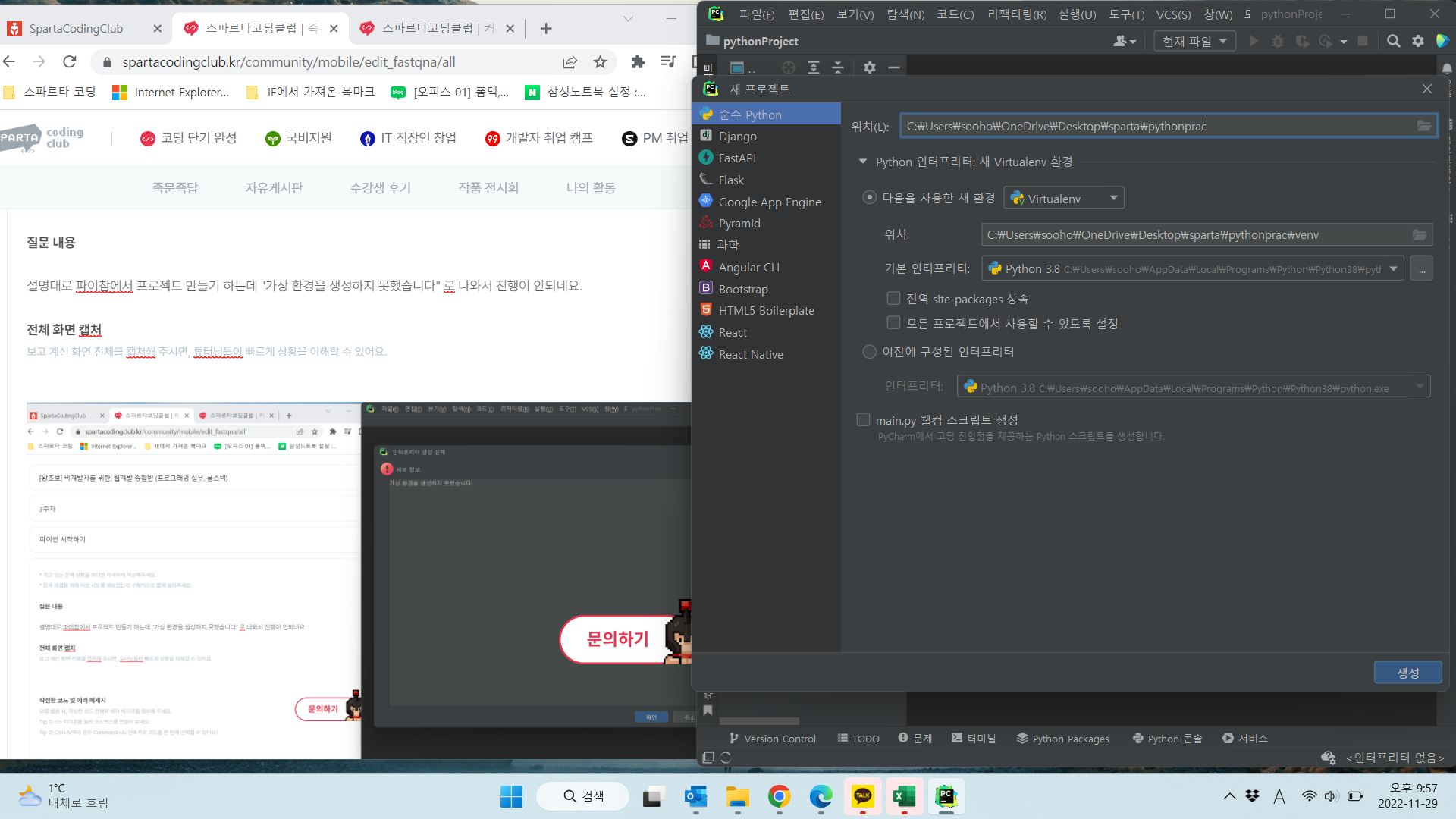The height and width of the screenshot is (819, 1456).
Task: Open run options arrow next to coverage icon
Action: click(1344, 42)
